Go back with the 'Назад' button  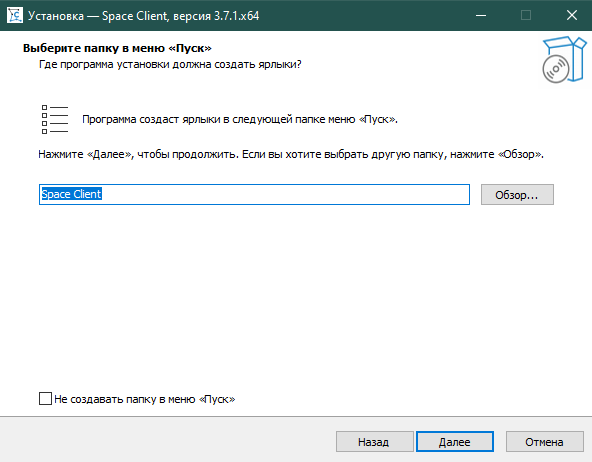tap(375, 442)
